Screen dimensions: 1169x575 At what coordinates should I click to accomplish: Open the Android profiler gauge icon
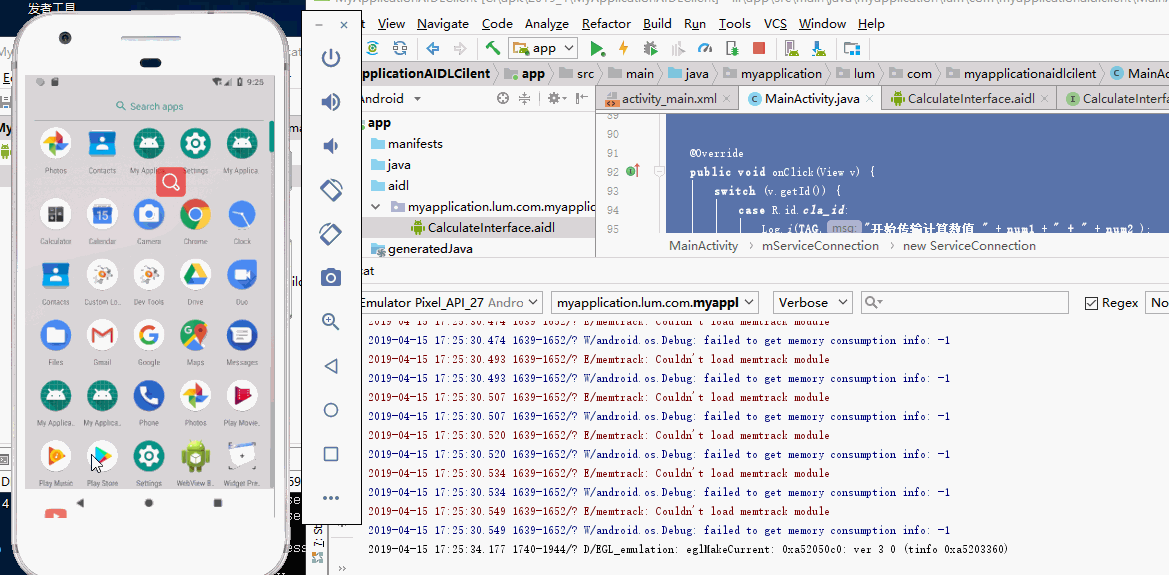click(705, 48)
